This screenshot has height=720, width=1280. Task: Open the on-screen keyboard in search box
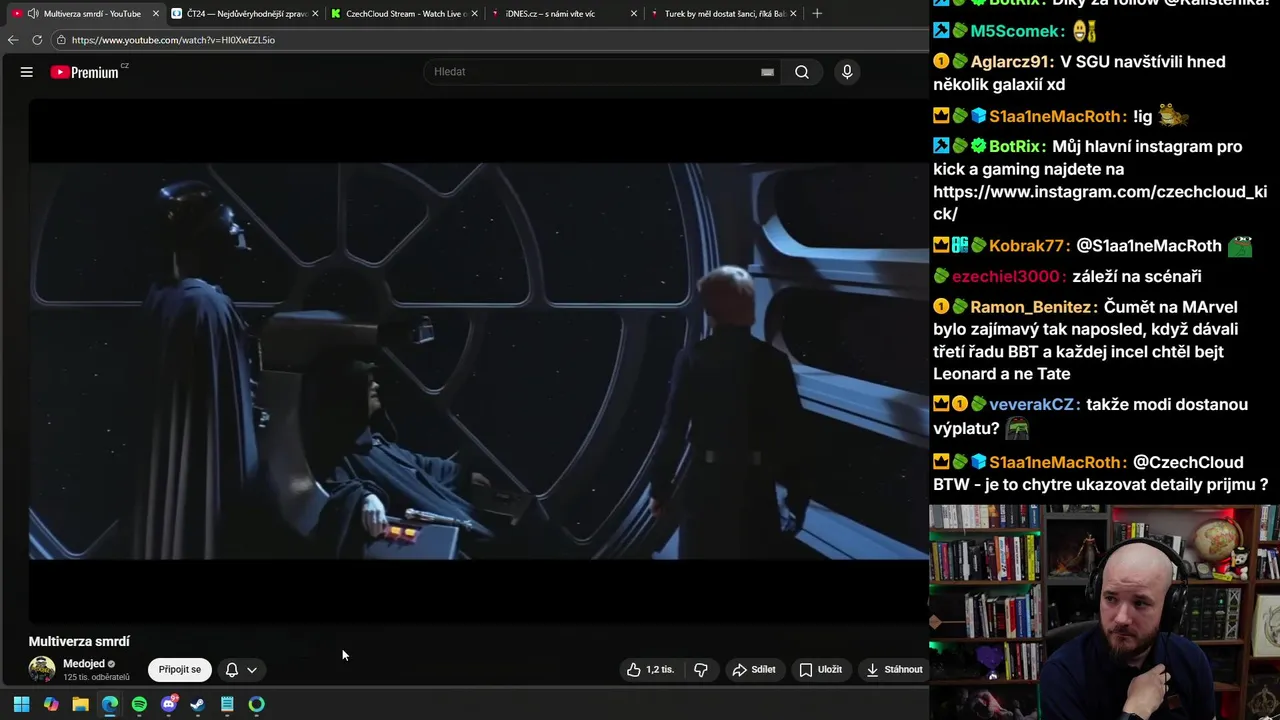pos(767,72)
